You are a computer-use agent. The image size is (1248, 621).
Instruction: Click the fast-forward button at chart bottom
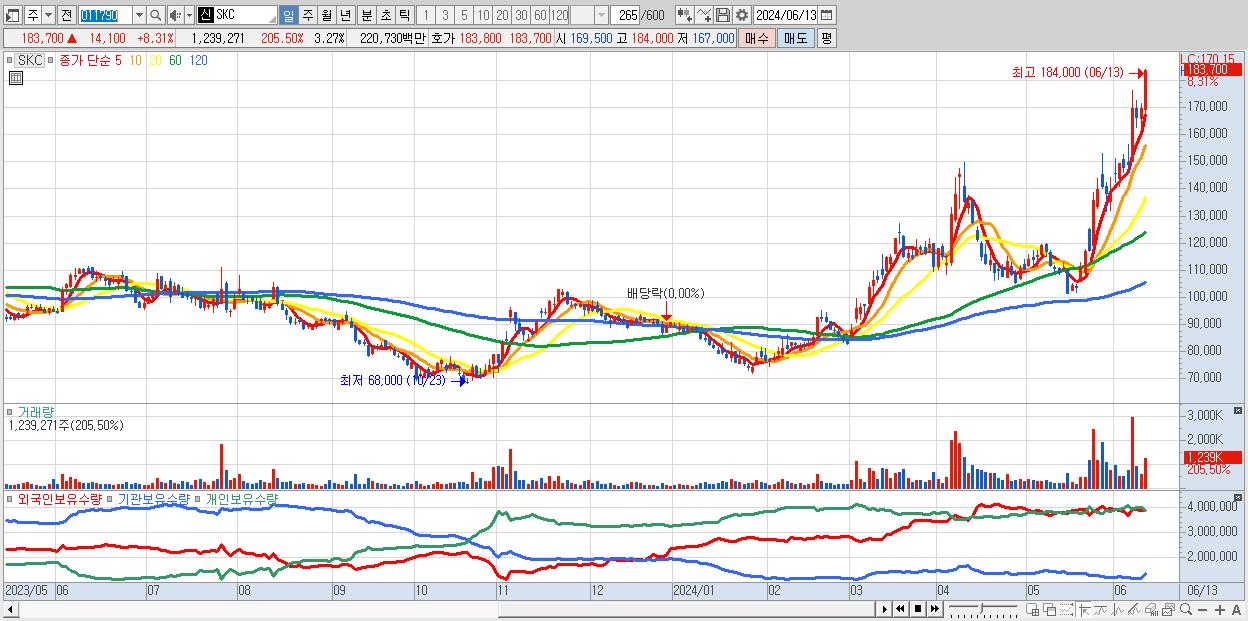(x=934, y=609)
